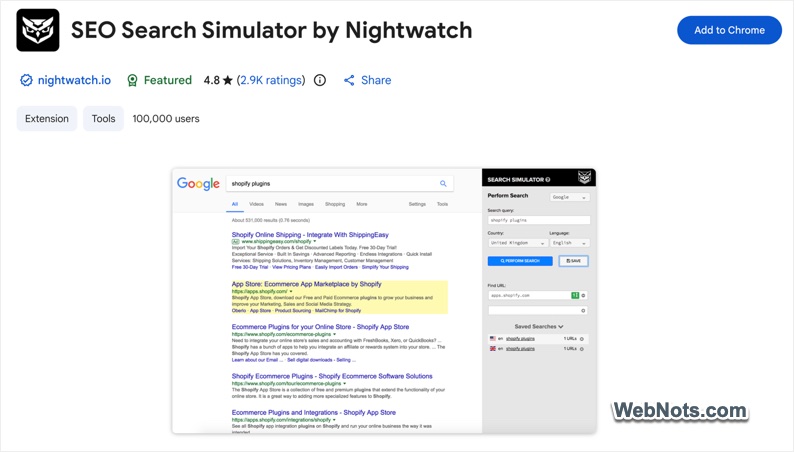
Task: Click the Google logo in the preview screenshot
Action: pyautogui.click(x=198, y=183)
